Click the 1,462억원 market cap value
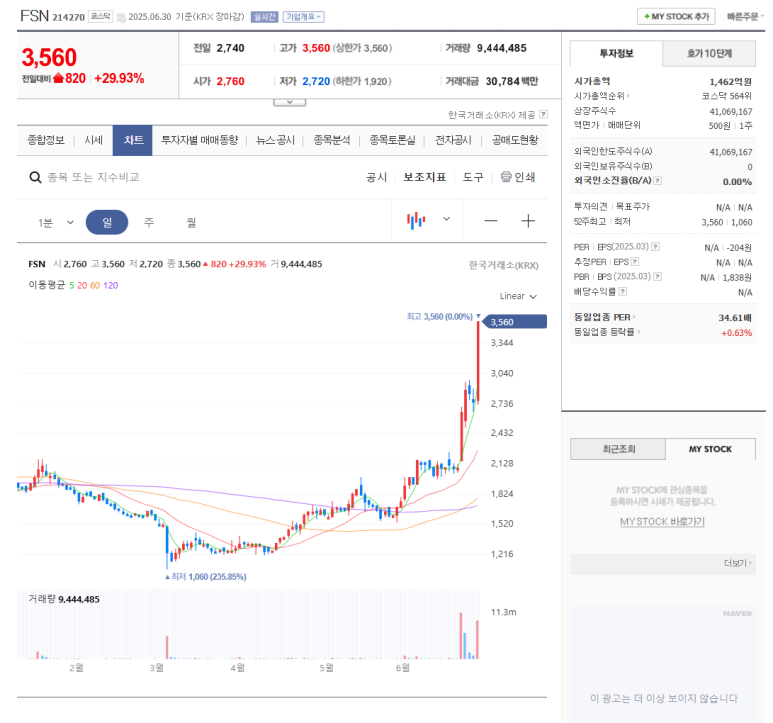773x723 pixels. pos(730,81)
